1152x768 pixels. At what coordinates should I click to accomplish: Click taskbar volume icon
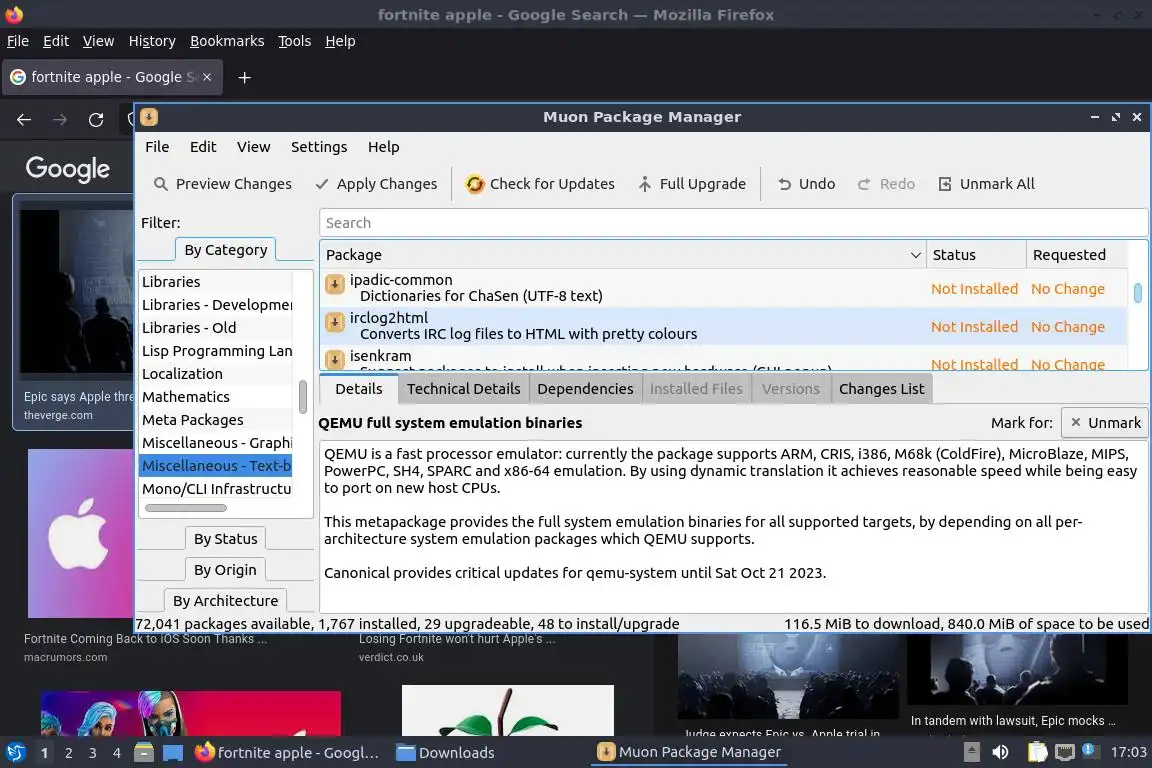point(1000,752)
